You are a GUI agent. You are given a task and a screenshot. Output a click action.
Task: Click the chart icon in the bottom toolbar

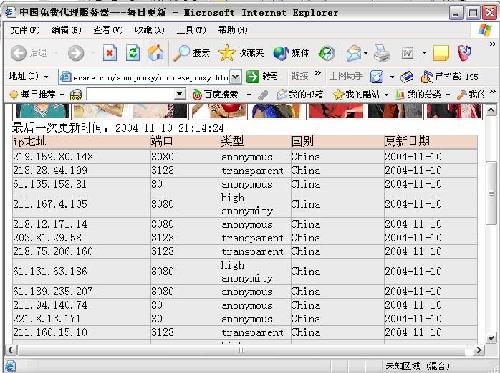click(400, 95)
